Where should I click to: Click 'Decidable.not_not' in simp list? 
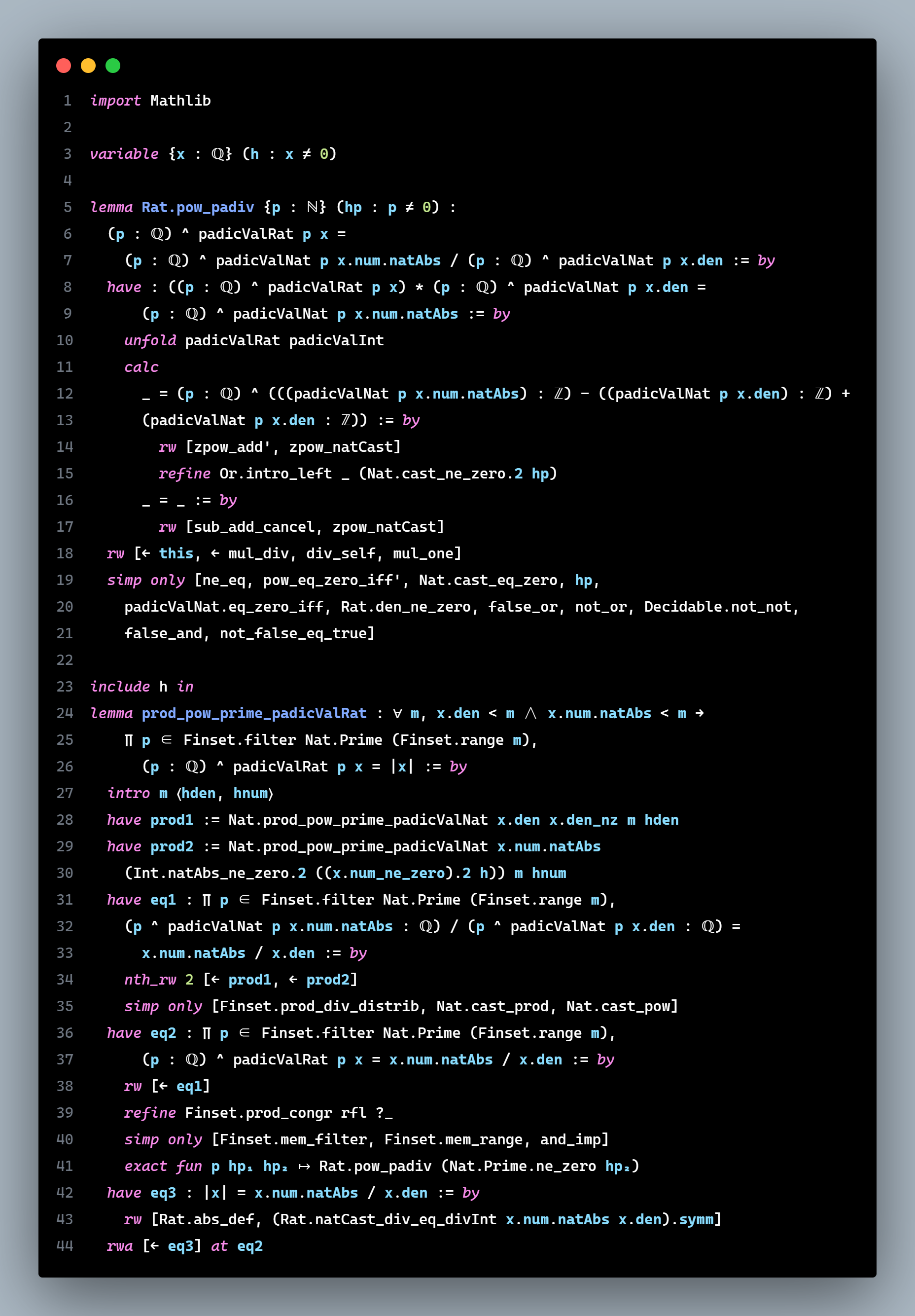click(718, 607)
